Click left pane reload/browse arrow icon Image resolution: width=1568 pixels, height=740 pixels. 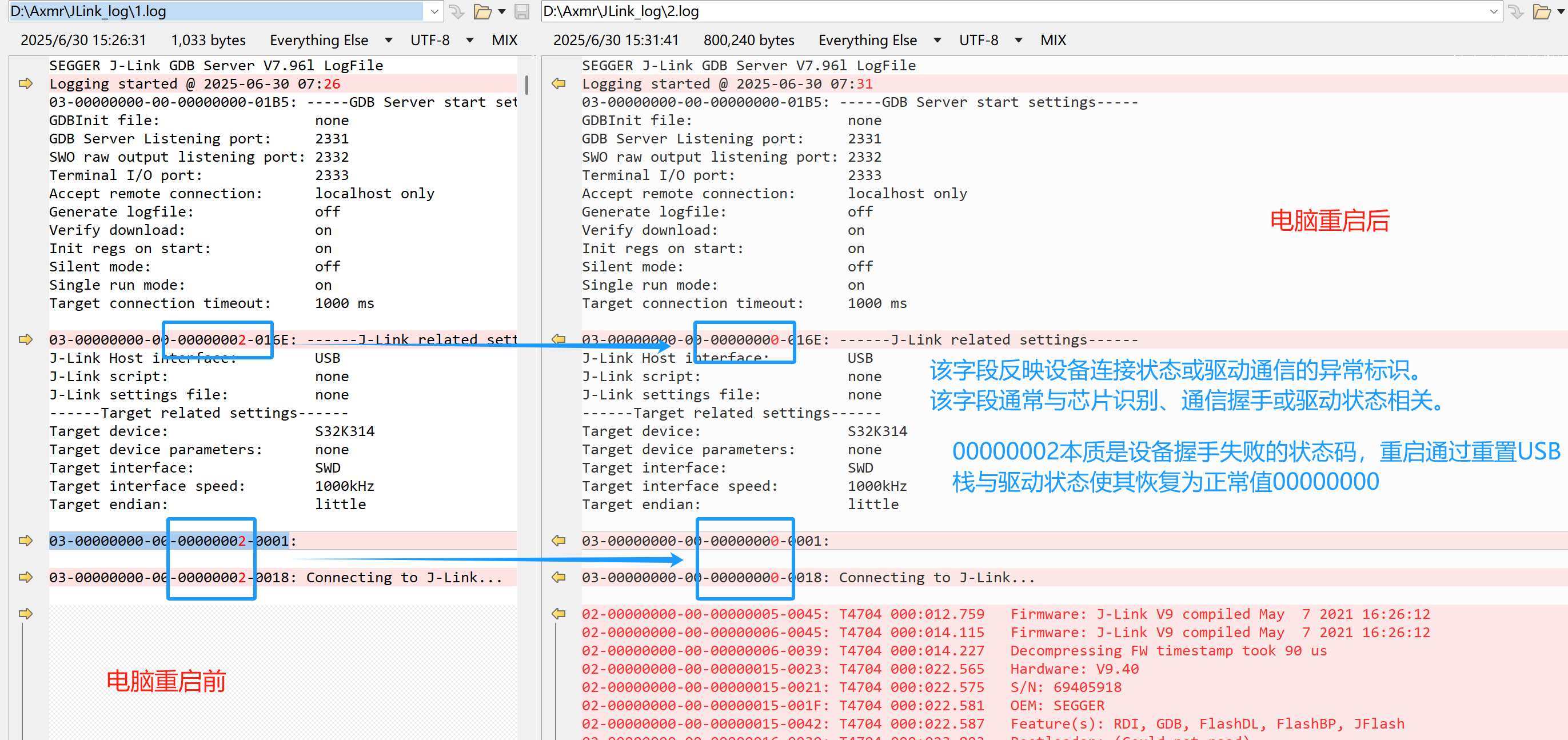point(457,11)
